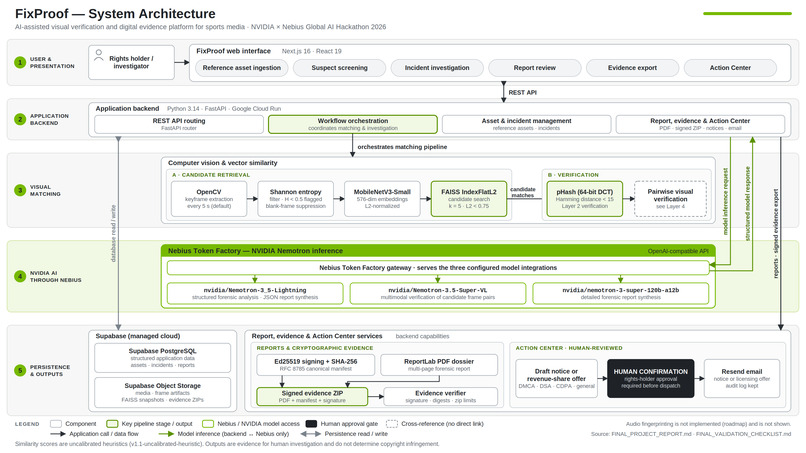Select the Evidence export pill
The width and height of the screenshot is (806, 453).
632,68
